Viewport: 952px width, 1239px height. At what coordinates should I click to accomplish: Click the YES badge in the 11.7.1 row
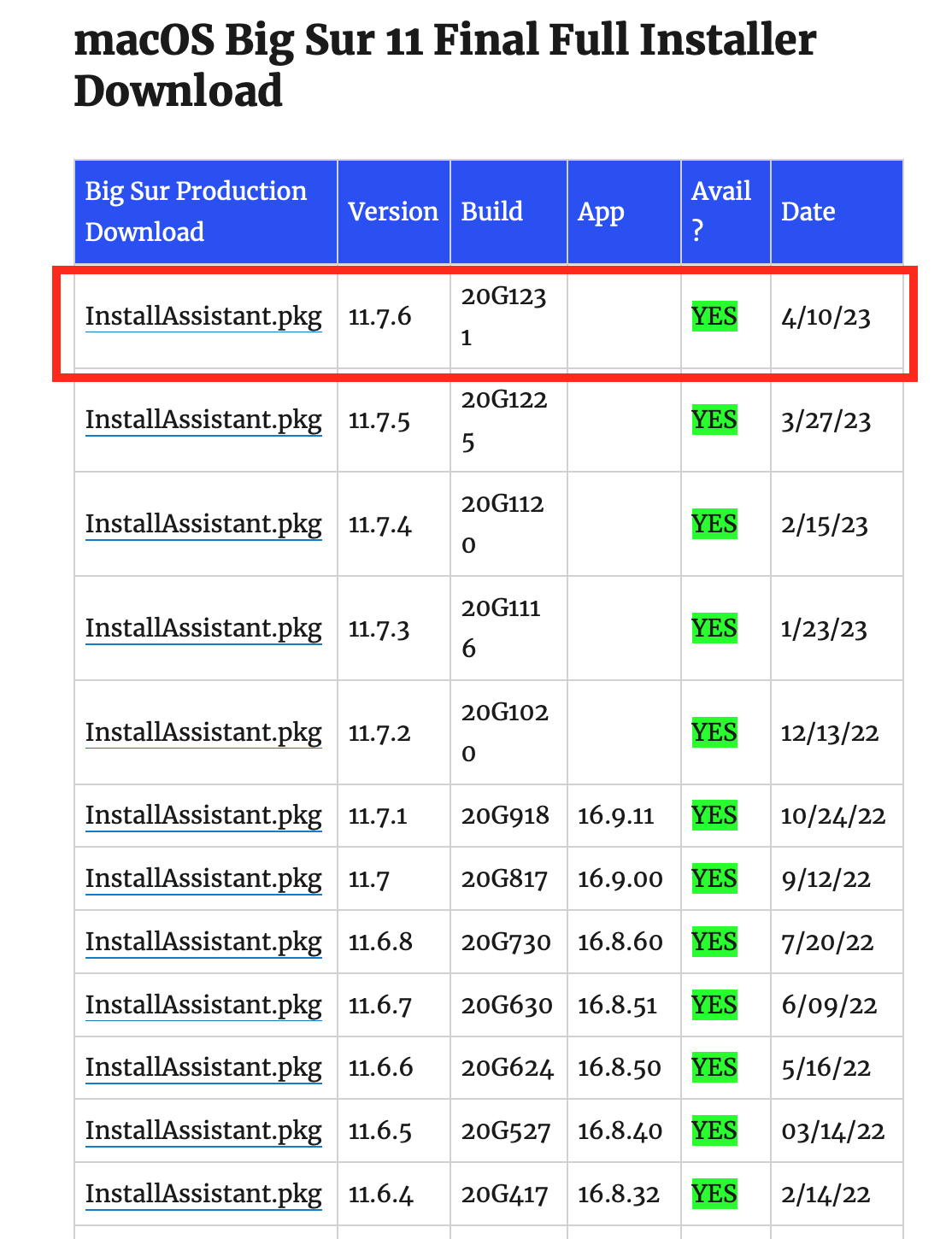714,816
